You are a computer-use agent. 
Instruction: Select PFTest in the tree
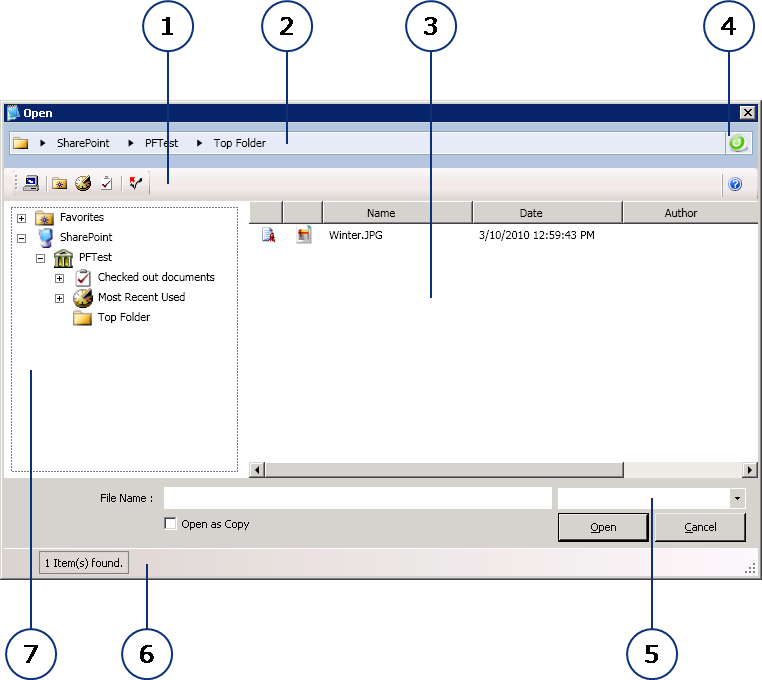(x=95, y=257)
